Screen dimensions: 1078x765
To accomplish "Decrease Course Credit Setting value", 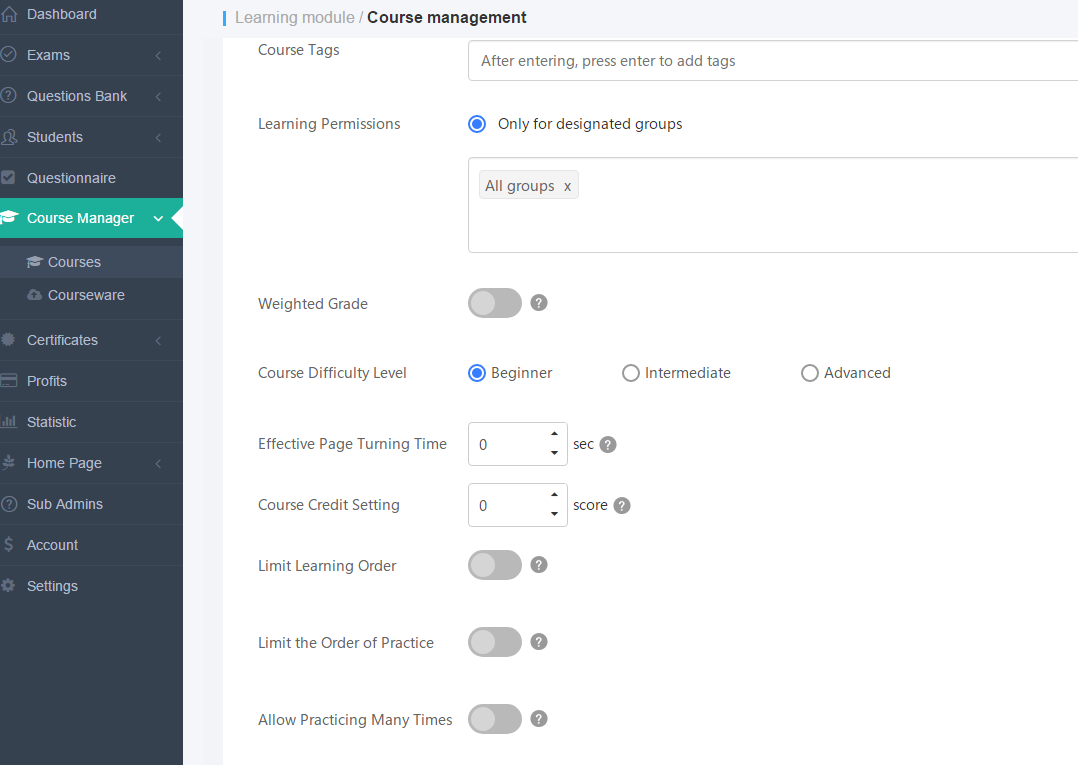I will point(554,514).
